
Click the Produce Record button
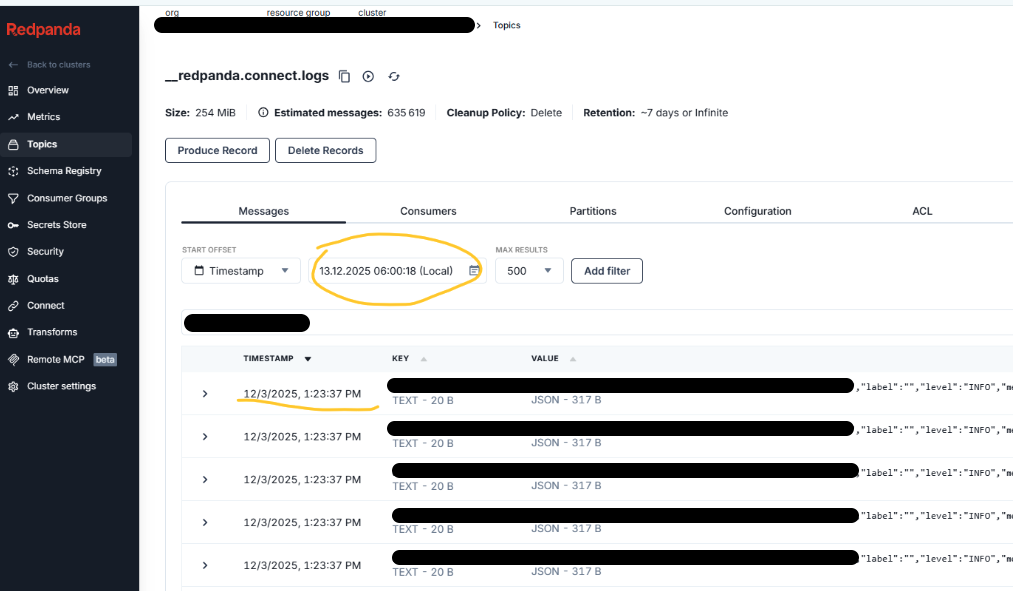pyautogui.click(x=217, y=150)
